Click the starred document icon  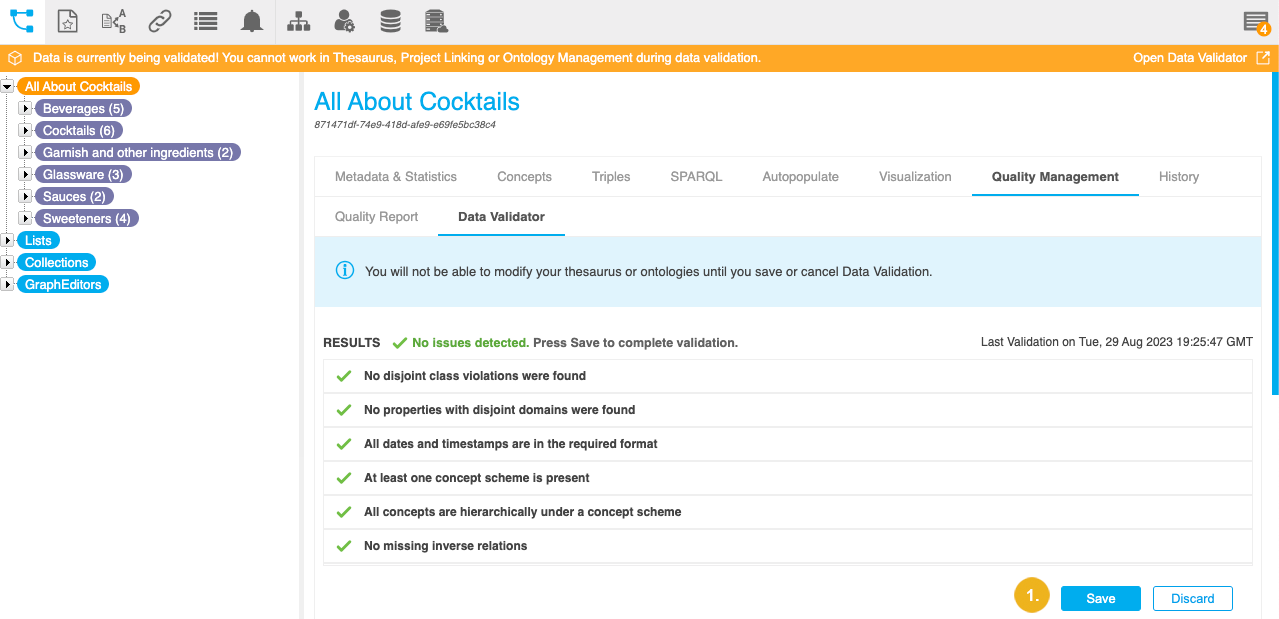pyautogui.click(x=68, y=21)
